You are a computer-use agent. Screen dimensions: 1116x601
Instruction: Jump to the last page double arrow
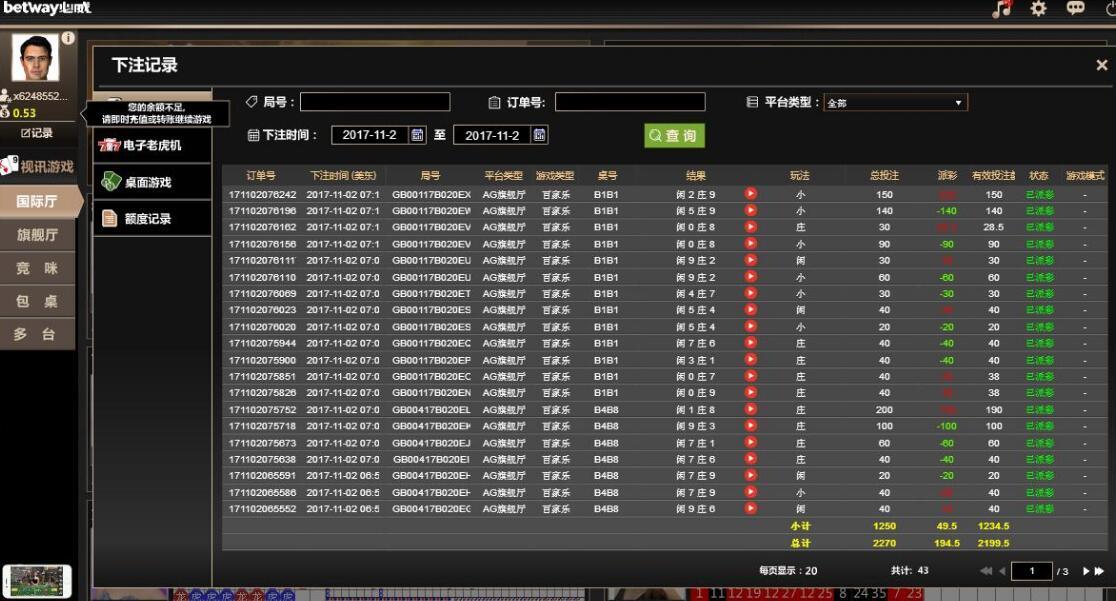[1099, 572]
